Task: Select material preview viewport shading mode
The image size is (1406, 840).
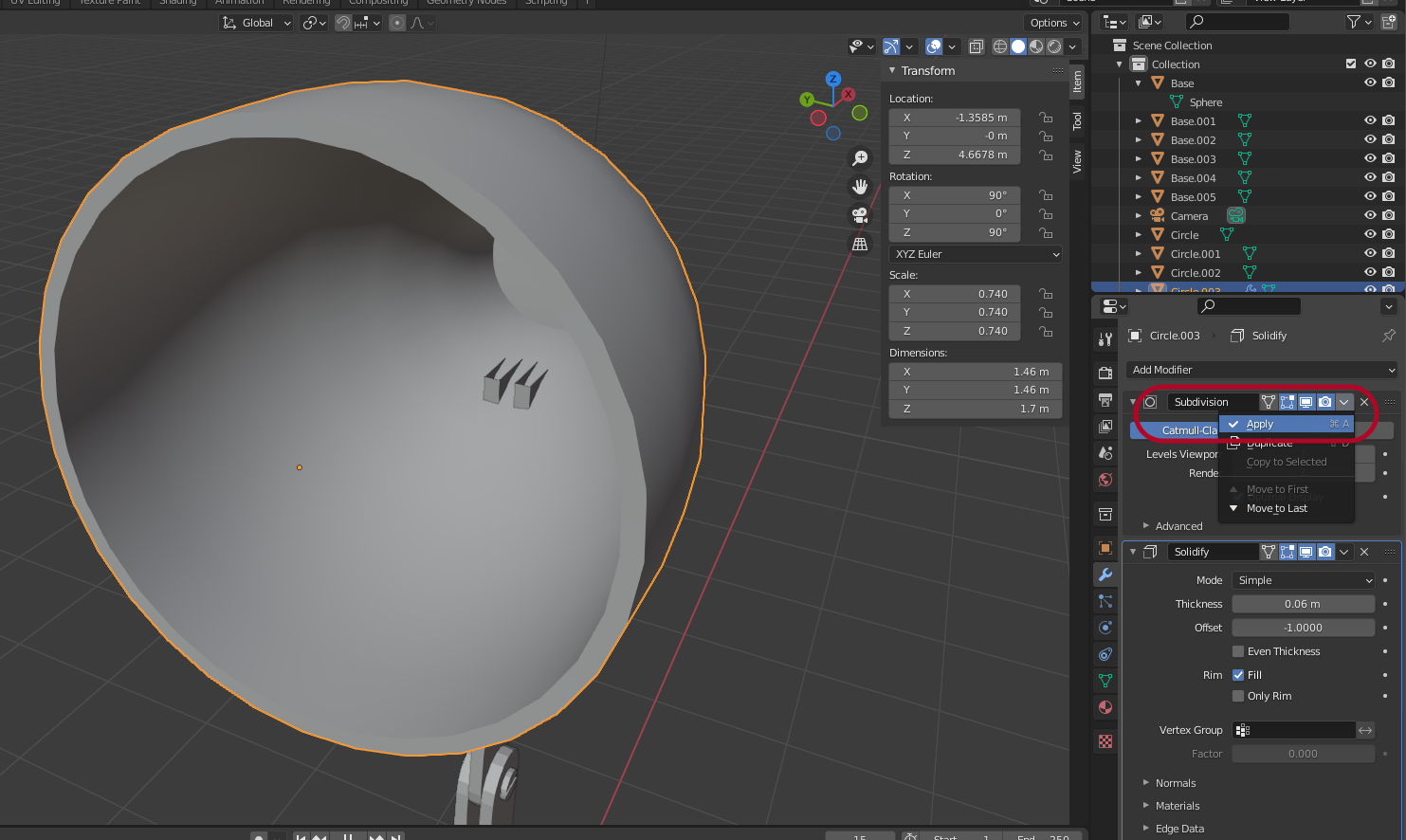Action: coord(1036,46)
